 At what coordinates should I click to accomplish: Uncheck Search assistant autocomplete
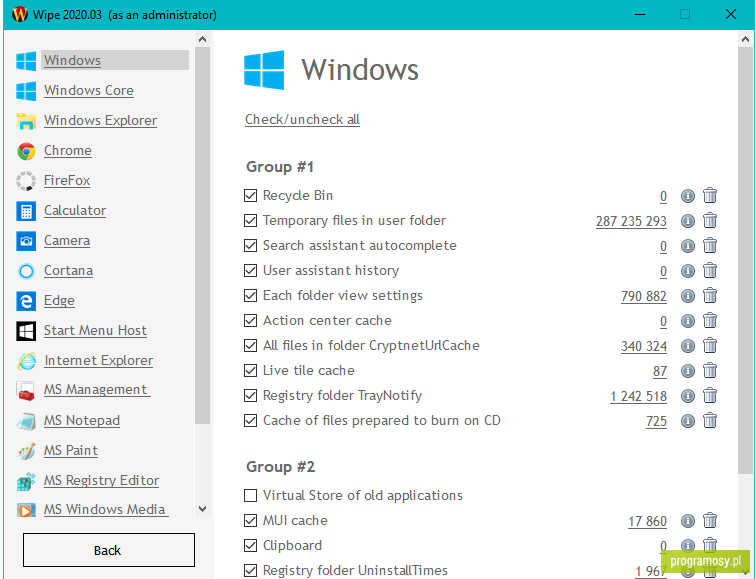click(250, 245)
